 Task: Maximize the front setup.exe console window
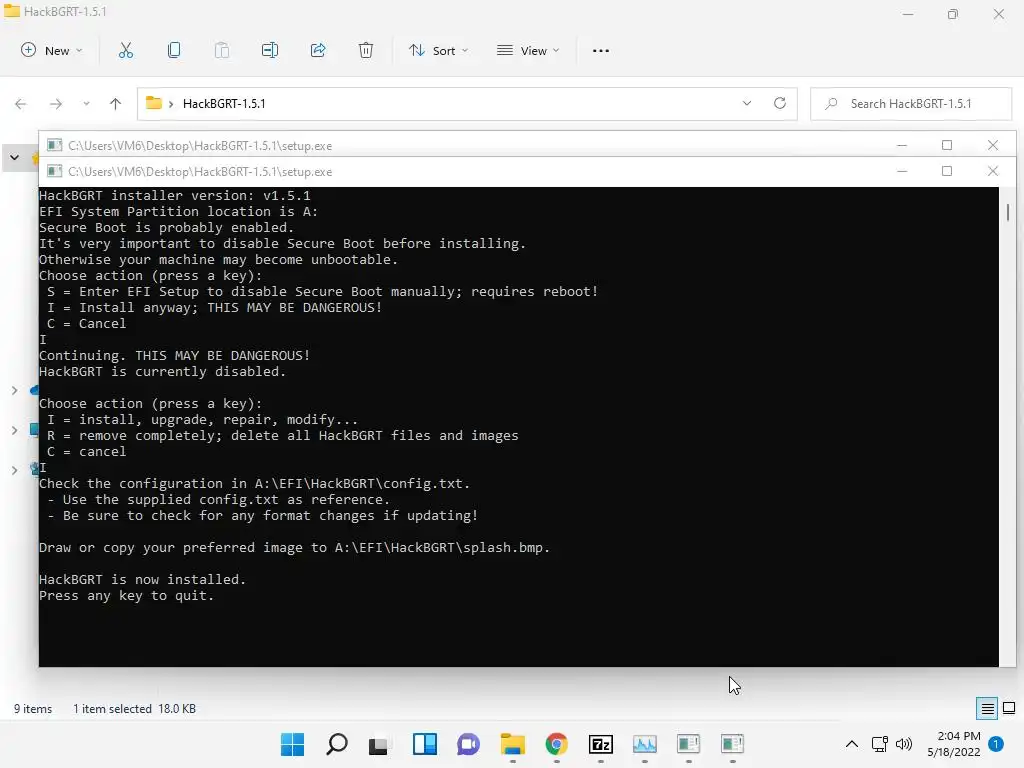tap(947, 171)
